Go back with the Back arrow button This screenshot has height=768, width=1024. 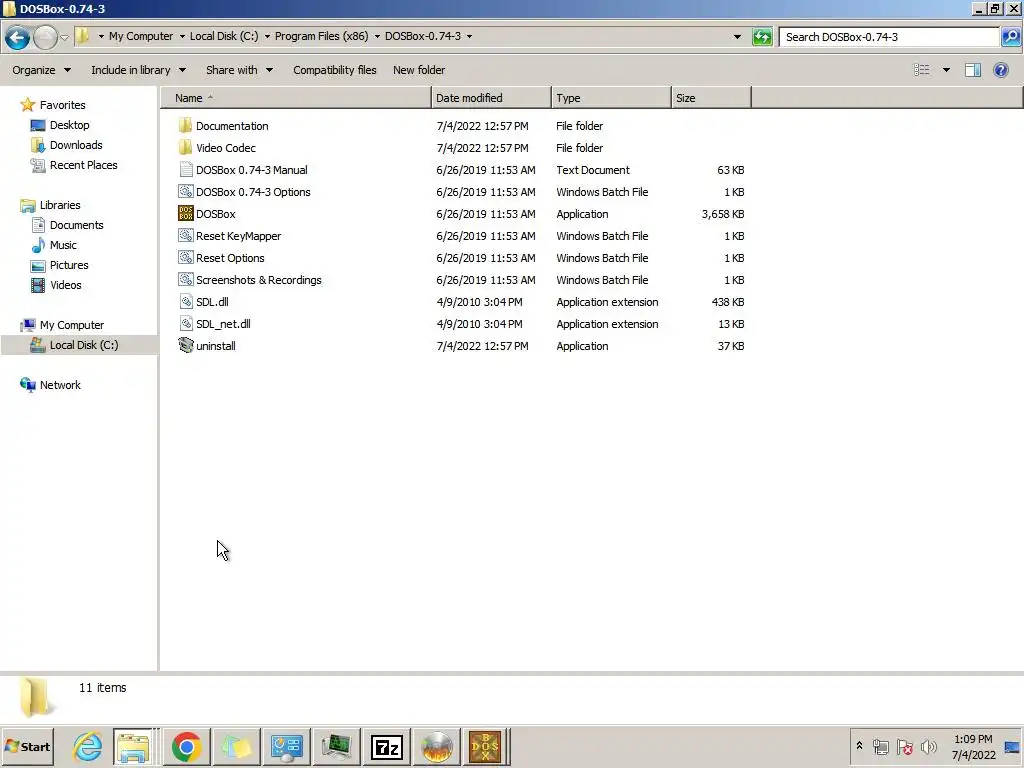18,37
